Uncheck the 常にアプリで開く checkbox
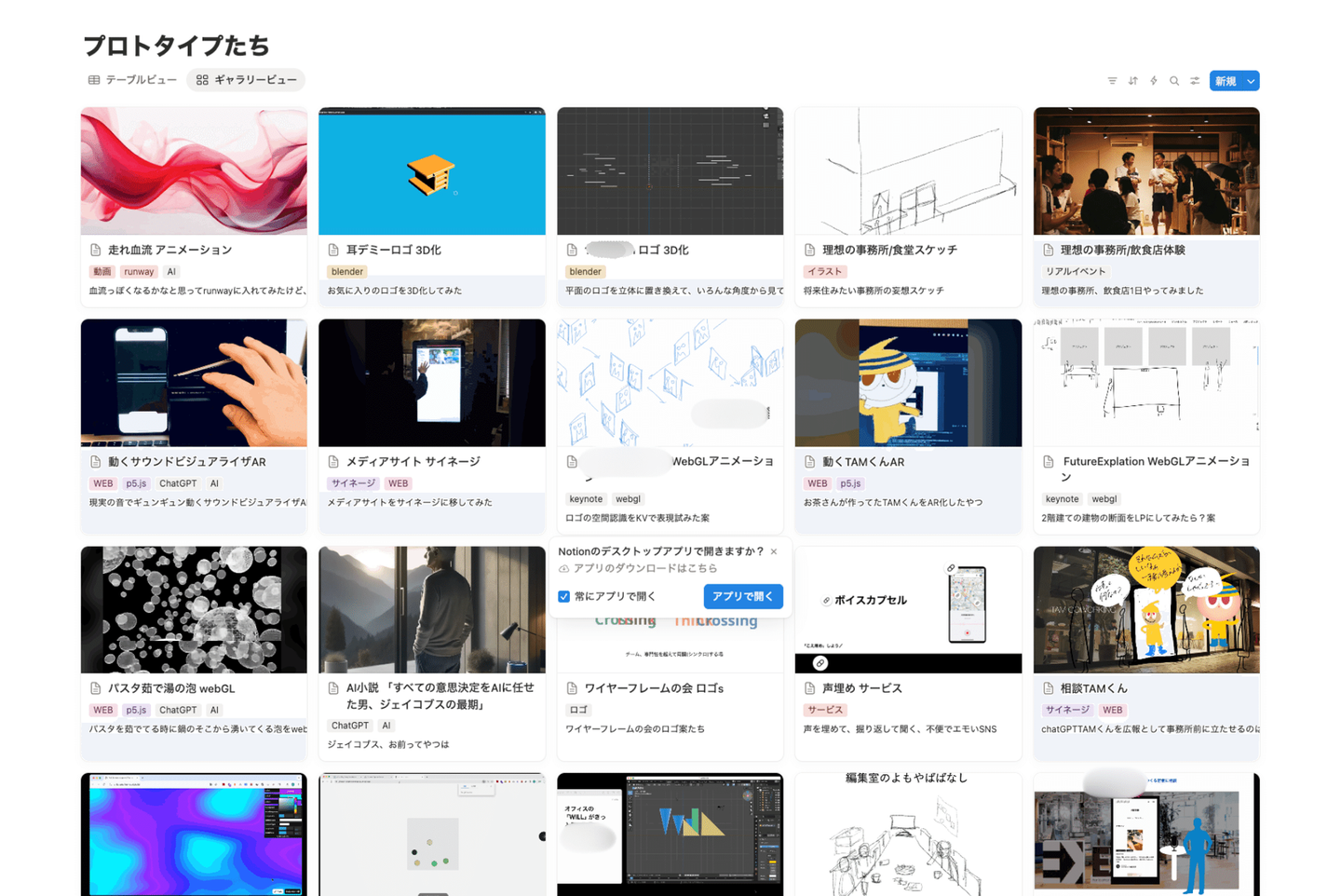 [563, 596]
